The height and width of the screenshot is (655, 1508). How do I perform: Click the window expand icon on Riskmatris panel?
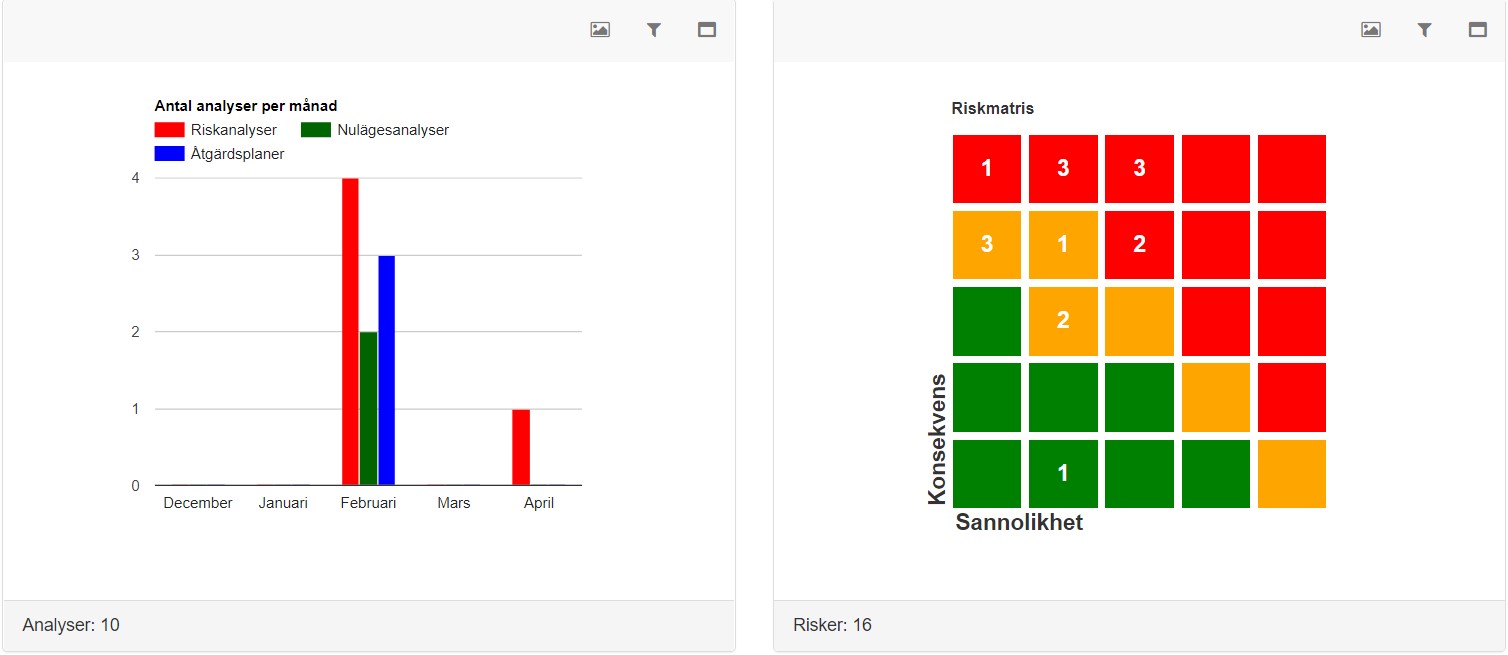tap(1478, 30)
